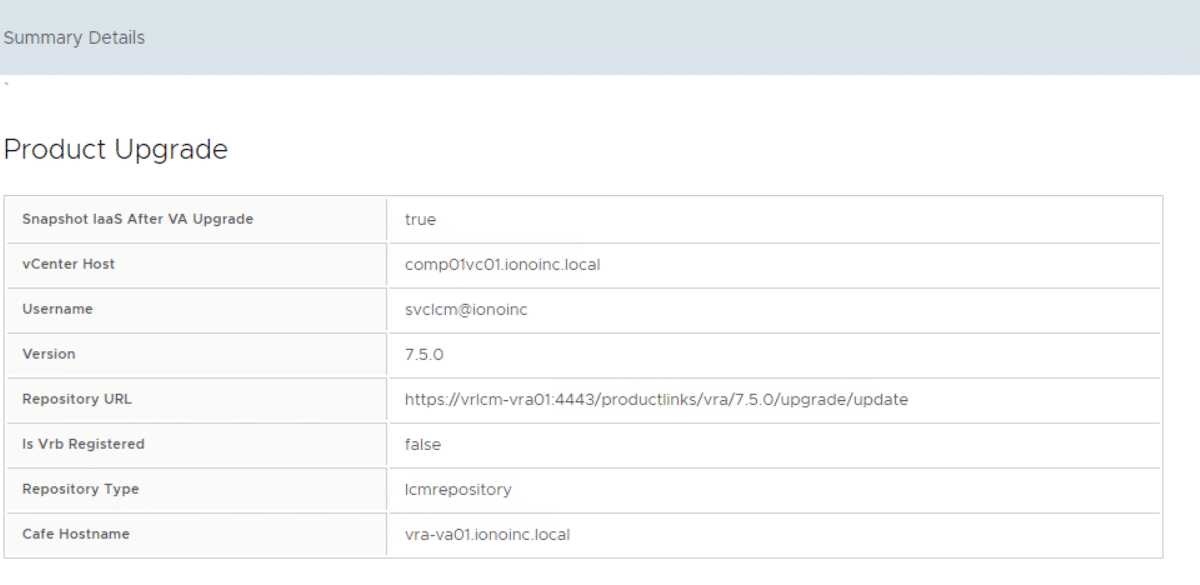Click the Summary Details title text

coord(74,38)
